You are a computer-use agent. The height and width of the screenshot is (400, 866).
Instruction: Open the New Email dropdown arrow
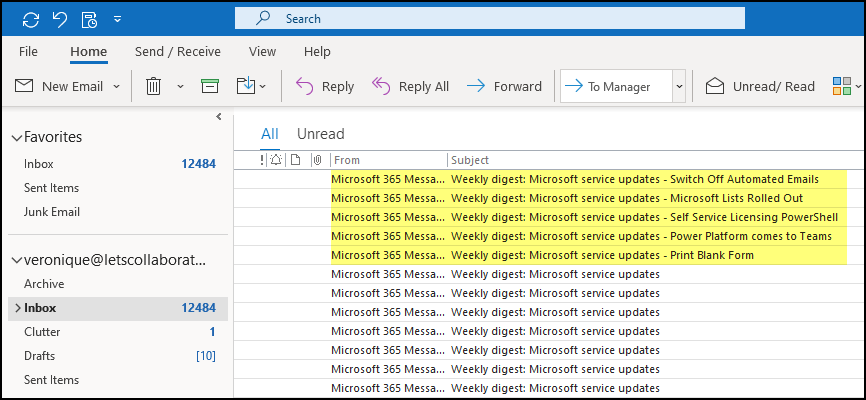coord(116,86)
